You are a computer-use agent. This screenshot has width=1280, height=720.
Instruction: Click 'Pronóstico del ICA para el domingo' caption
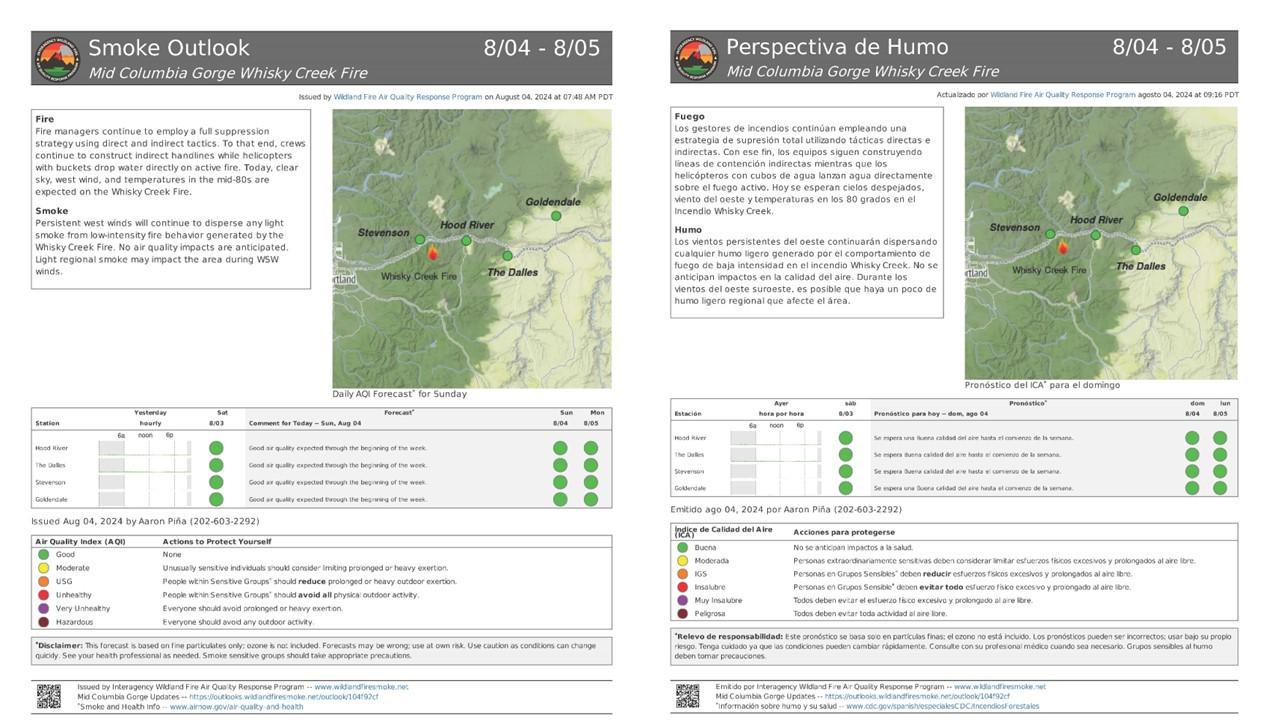[1042, 385]
